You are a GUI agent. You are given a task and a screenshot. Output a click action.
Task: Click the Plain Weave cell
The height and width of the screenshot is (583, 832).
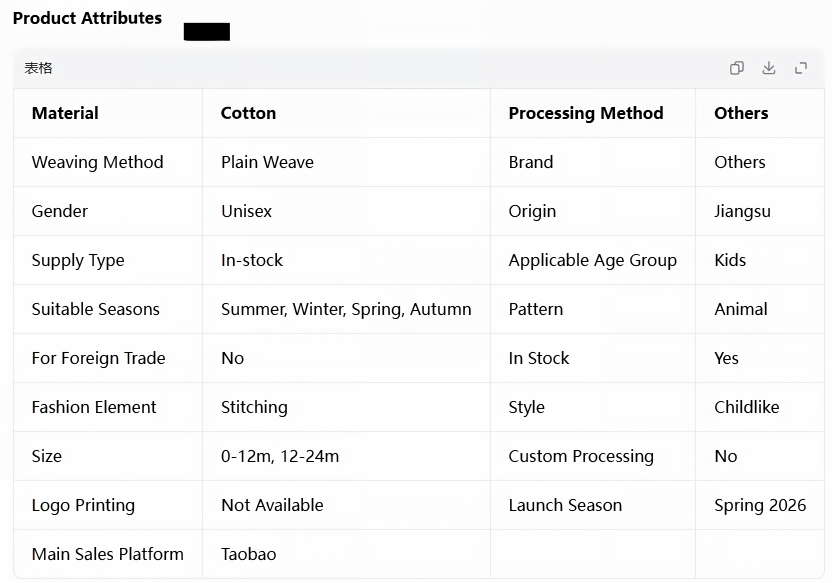tap(346, 162)
